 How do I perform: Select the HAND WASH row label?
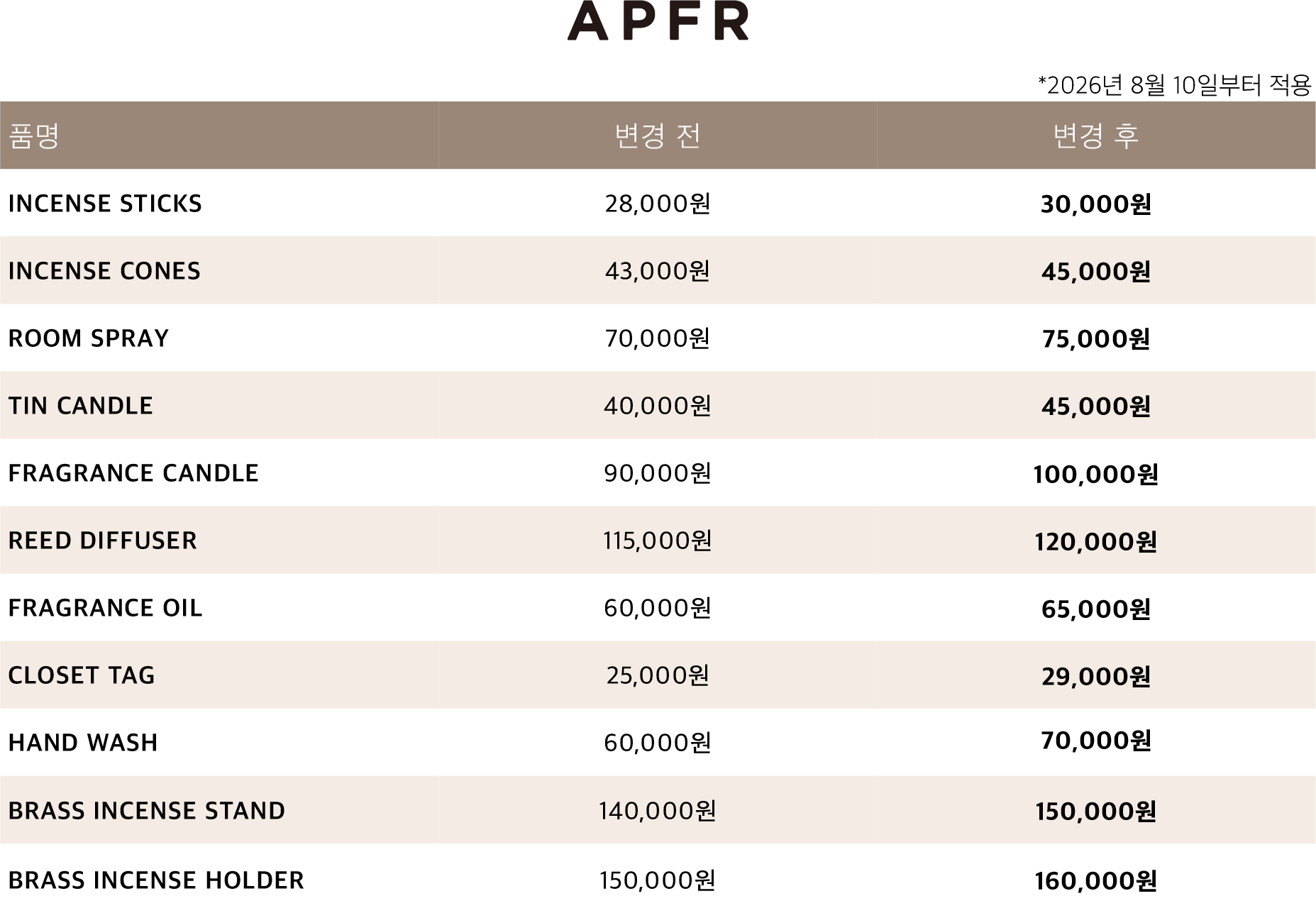[83, 743]
